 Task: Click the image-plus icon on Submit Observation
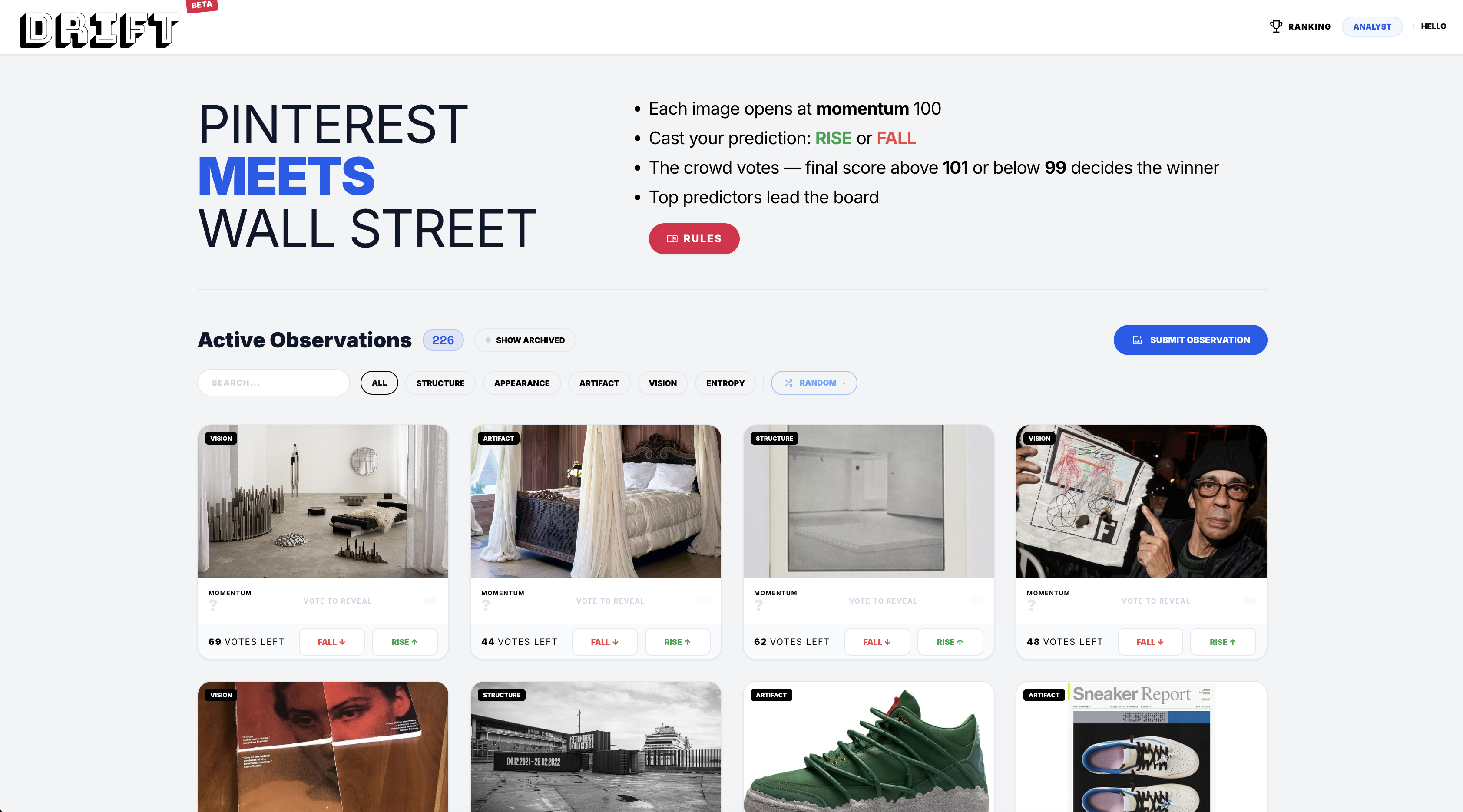click(x=1137, y=340)
